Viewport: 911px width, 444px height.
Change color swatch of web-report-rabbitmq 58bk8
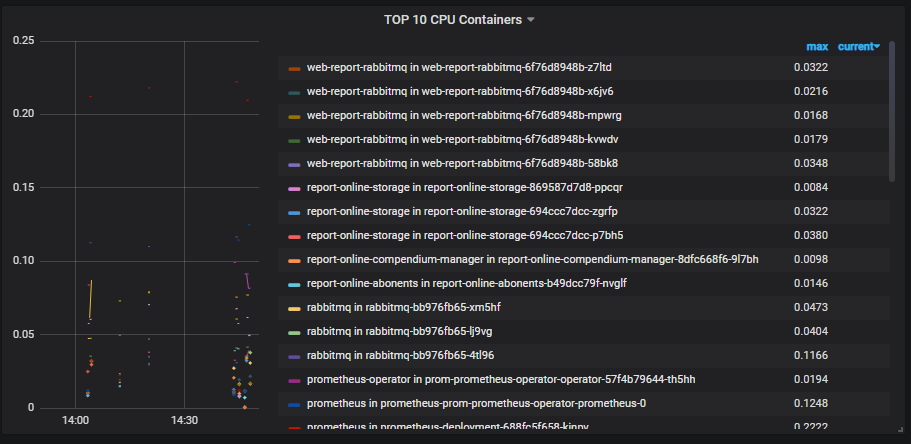click(294, 165)
